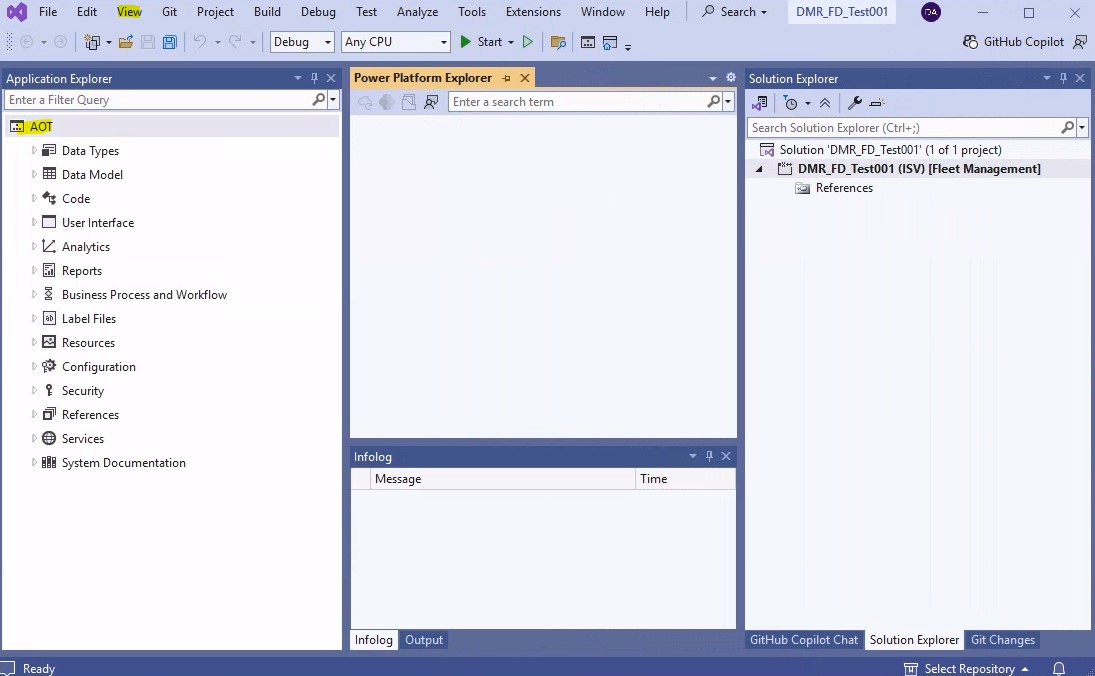1095x676 pixels.
Task: Select System Documentation tree item
Action: 124,463
